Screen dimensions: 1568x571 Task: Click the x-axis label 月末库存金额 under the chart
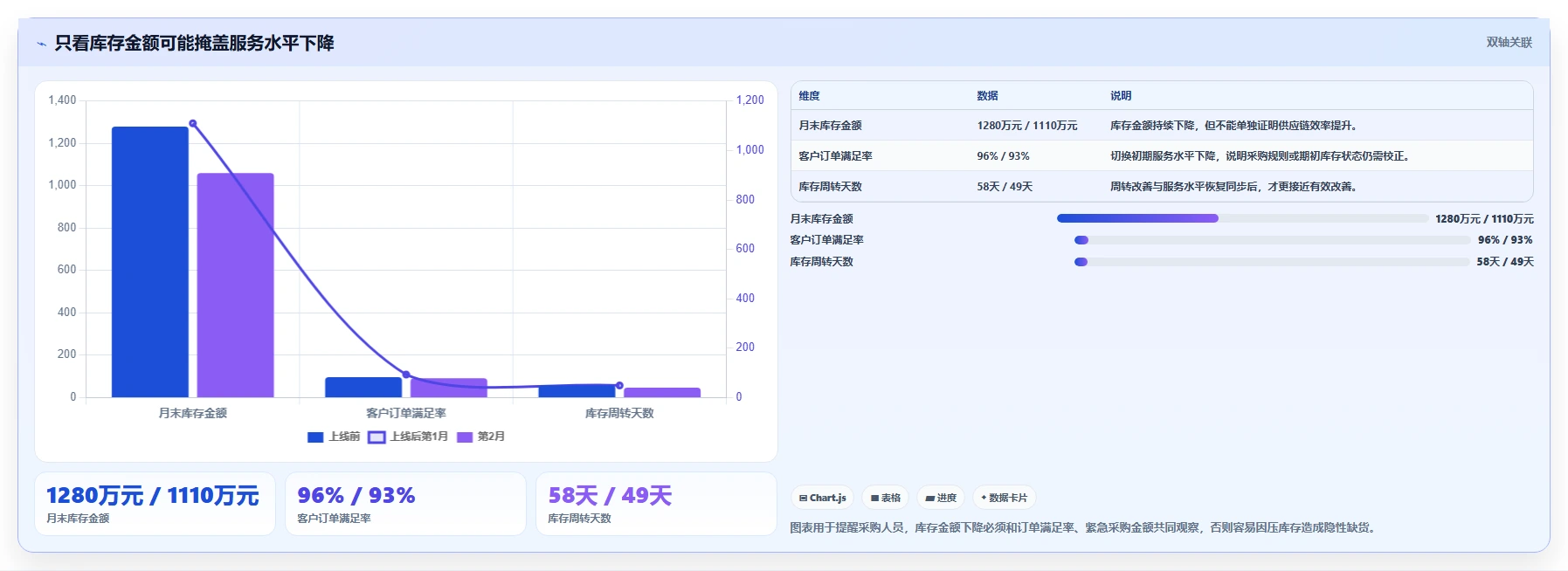pyautogui.click(x=193, y=414)
